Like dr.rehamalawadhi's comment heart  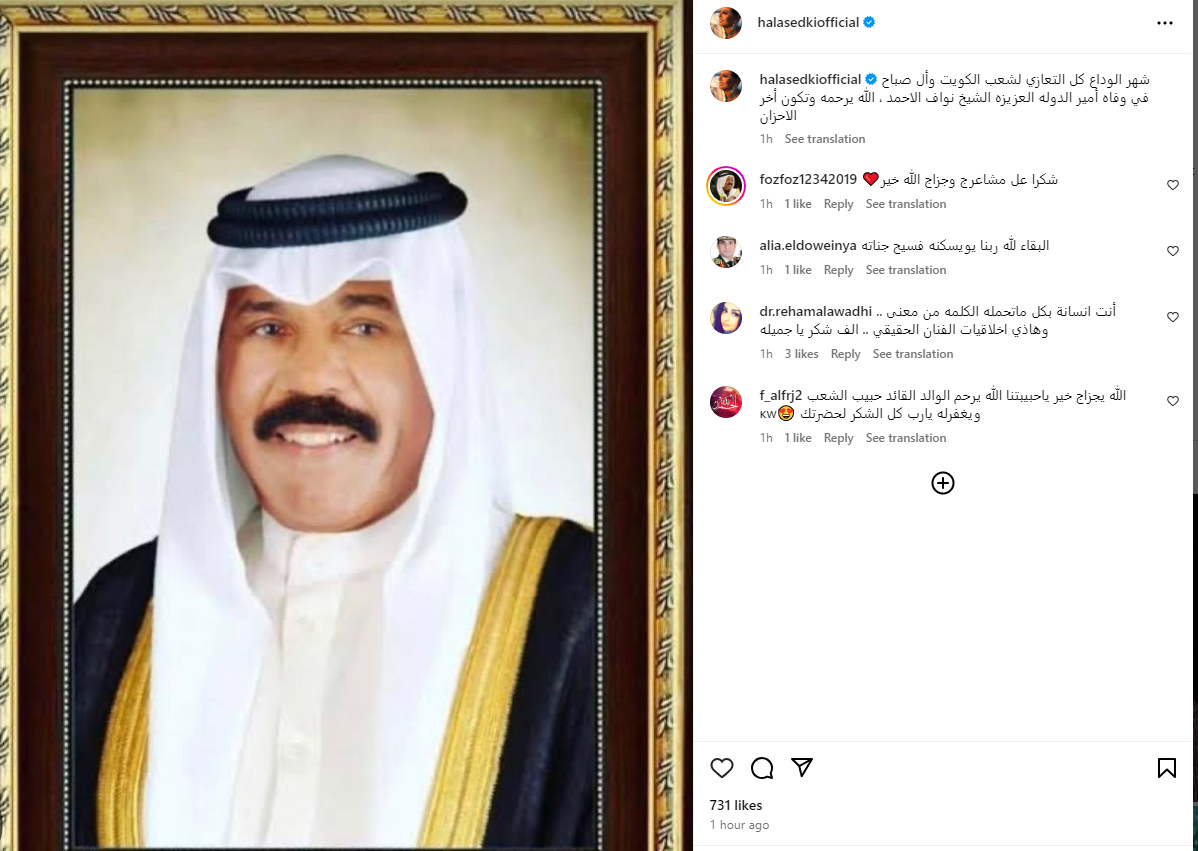1173,316
